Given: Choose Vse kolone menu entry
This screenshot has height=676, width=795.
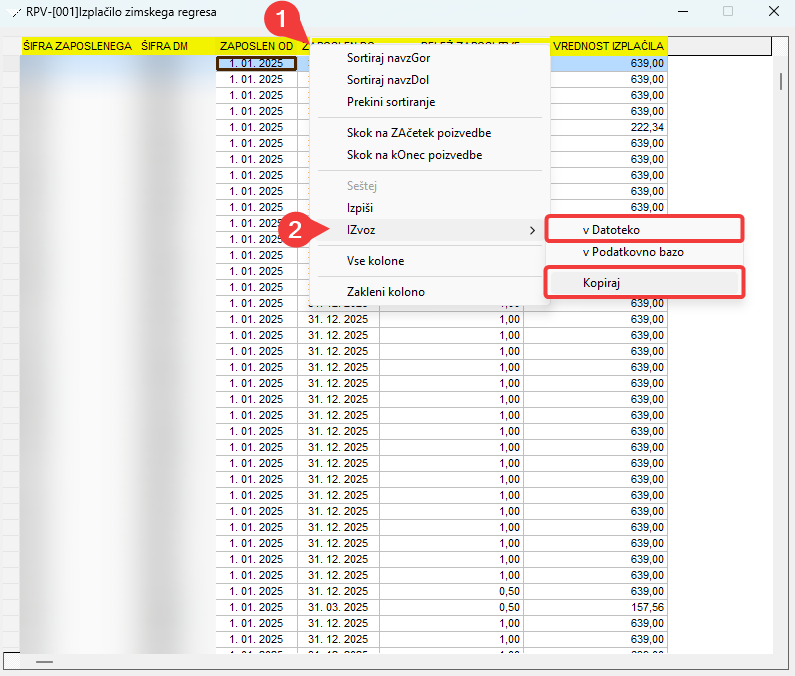Looking at the screenshot, I should coord(376,261).
